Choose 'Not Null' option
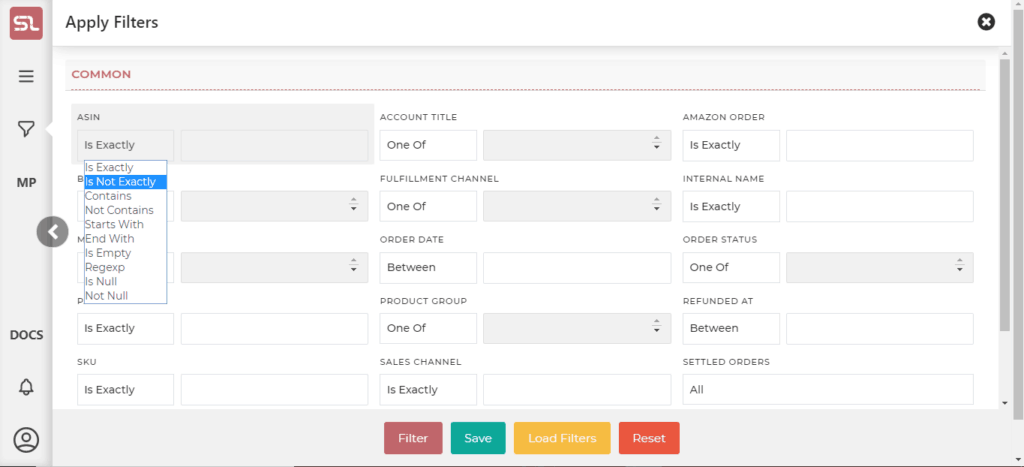 click(125, 296)
